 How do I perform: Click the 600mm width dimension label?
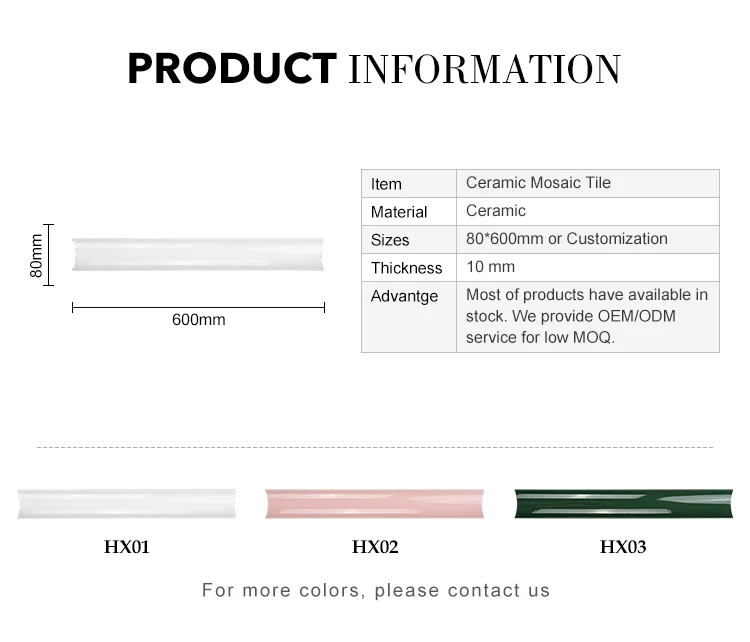click(199, 320)
